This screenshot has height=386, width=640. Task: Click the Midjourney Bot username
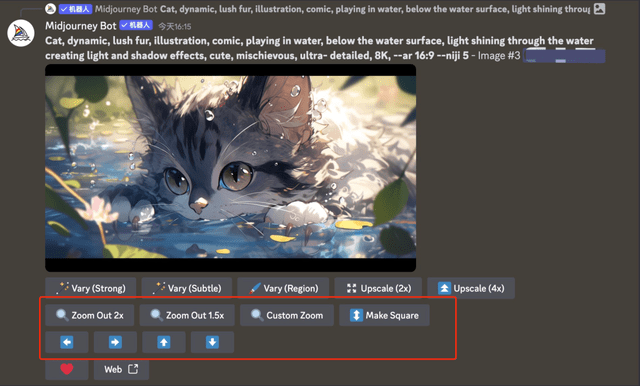pos(80,26)
